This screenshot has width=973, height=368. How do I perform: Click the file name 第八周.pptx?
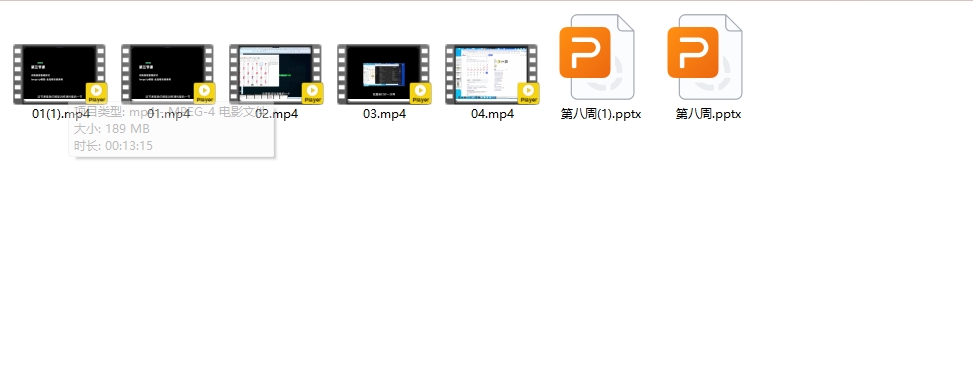click(709, 114)
